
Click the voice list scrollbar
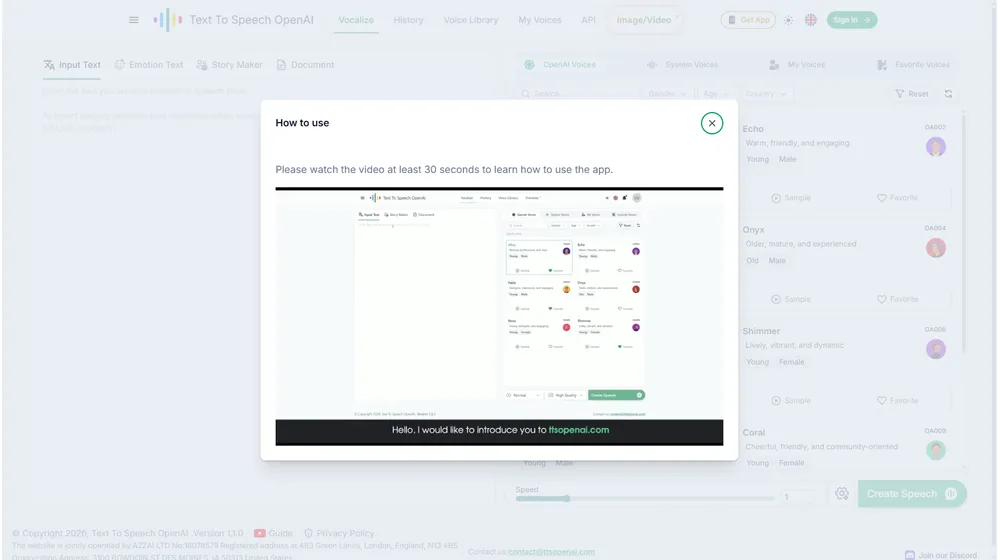[x=963, y=233]
